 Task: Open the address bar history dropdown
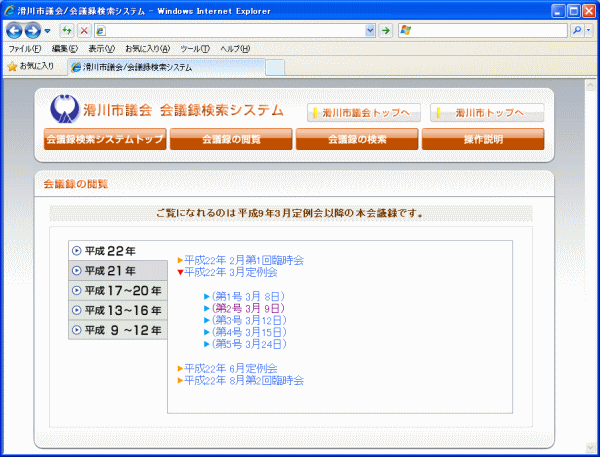[370, 31]
